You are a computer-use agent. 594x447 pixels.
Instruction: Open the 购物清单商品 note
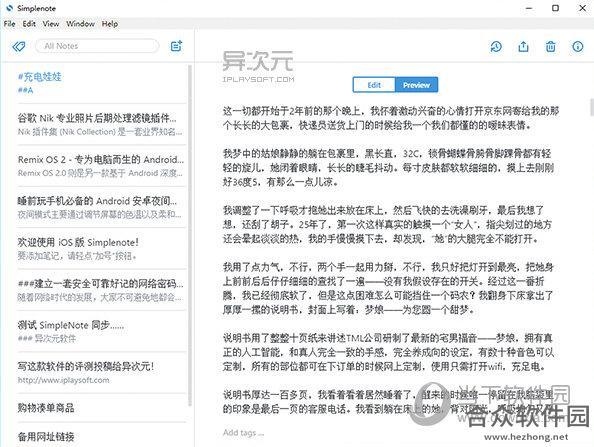[102, 408]
